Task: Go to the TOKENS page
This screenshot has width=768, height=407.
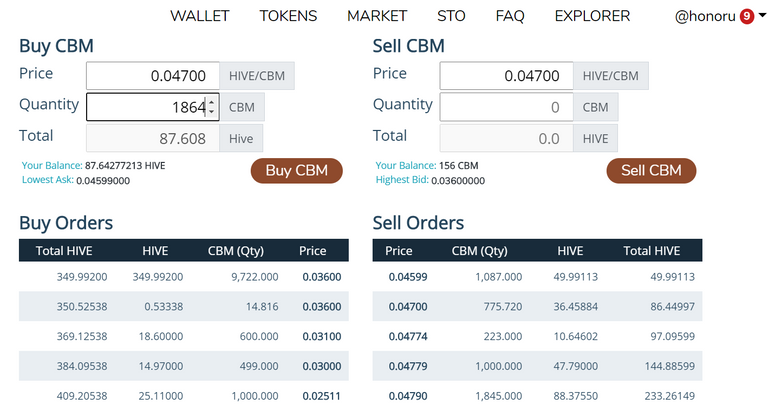Action: coord(288,16)
